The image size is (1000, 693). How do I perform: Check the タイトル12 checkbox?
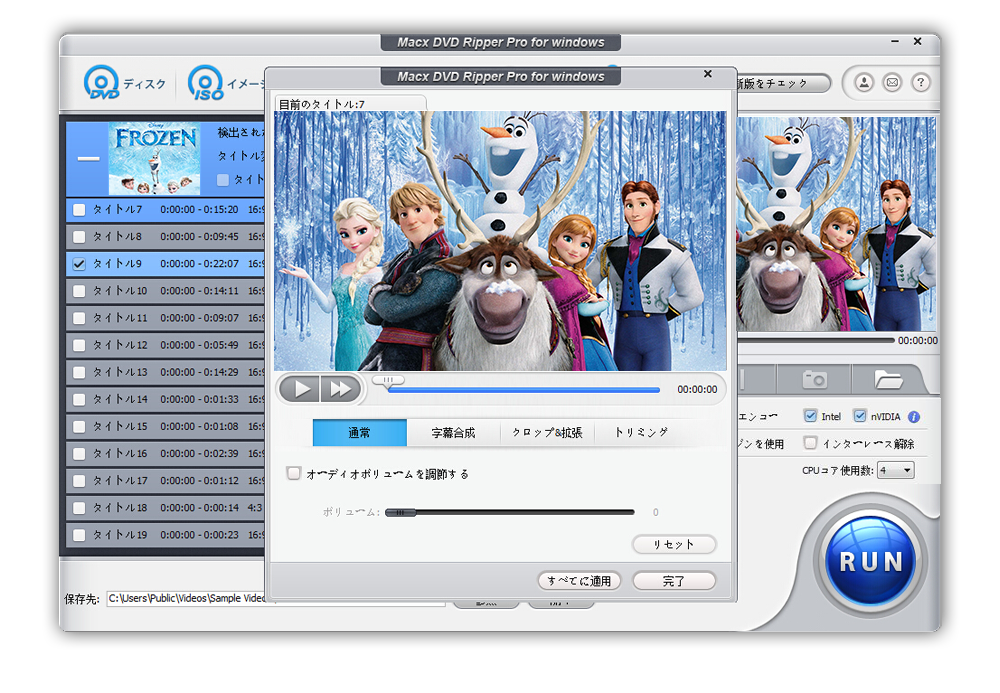tap(79, 345)
